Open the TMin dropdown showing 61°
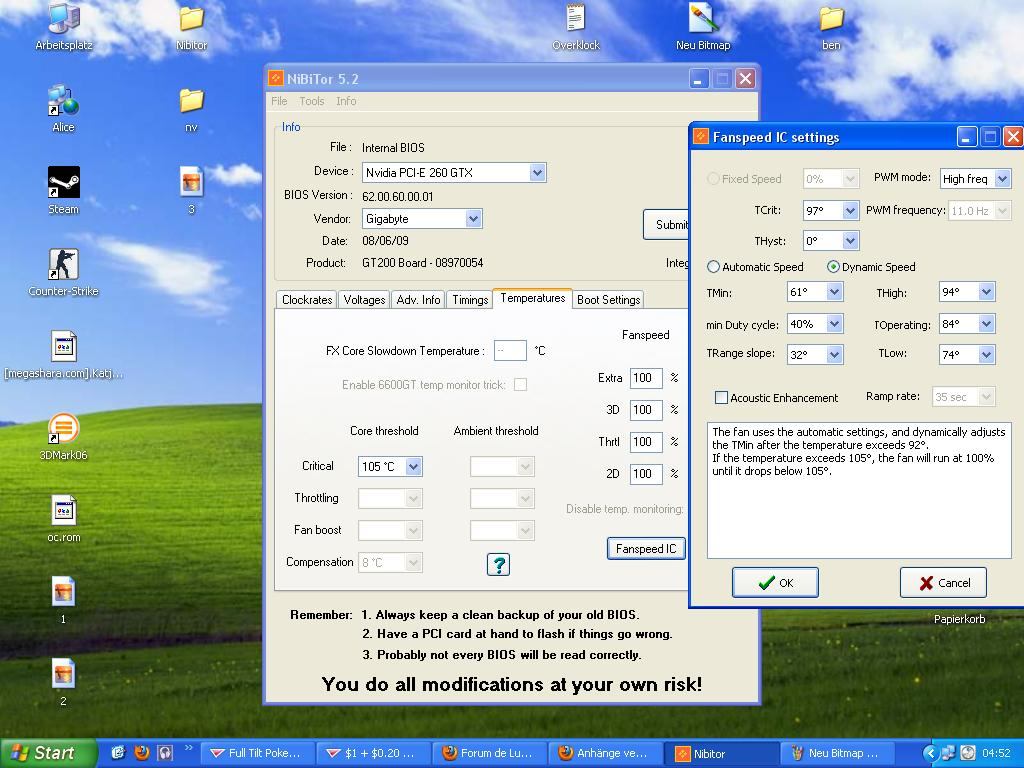The width and height of the screenshot is (1024, 768). click(815, 292)
